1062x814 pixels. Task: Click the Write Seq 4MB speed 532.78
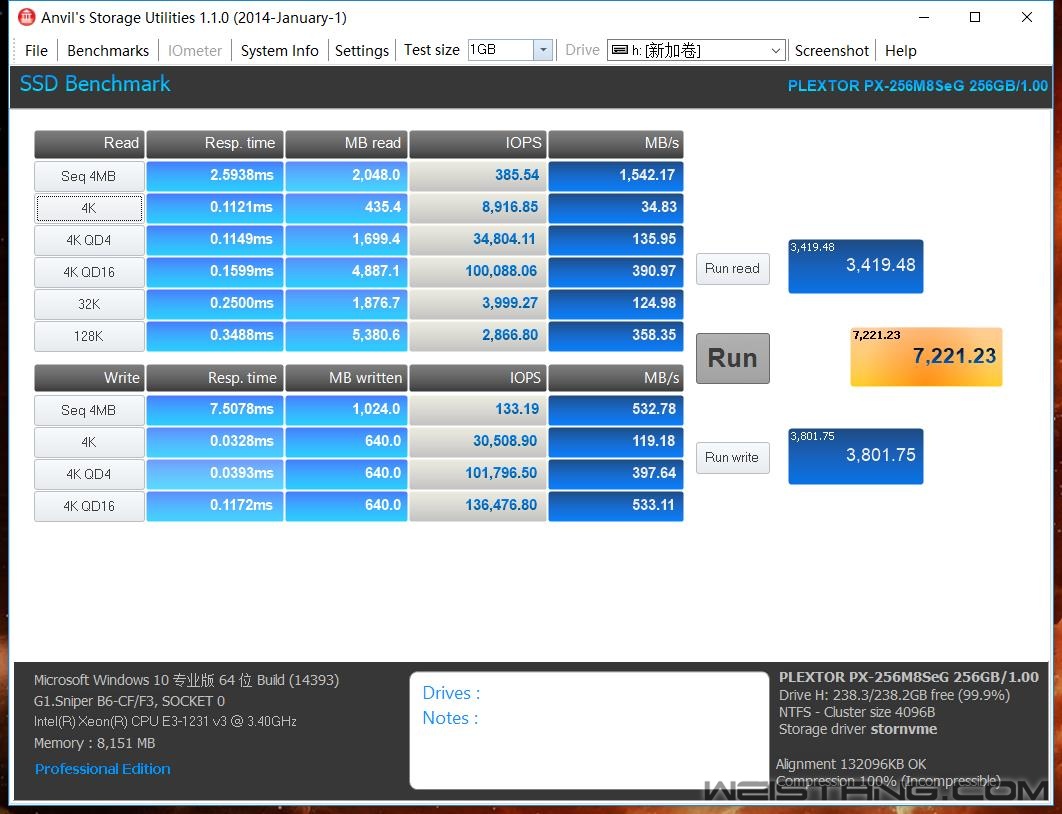pos(616,410)
